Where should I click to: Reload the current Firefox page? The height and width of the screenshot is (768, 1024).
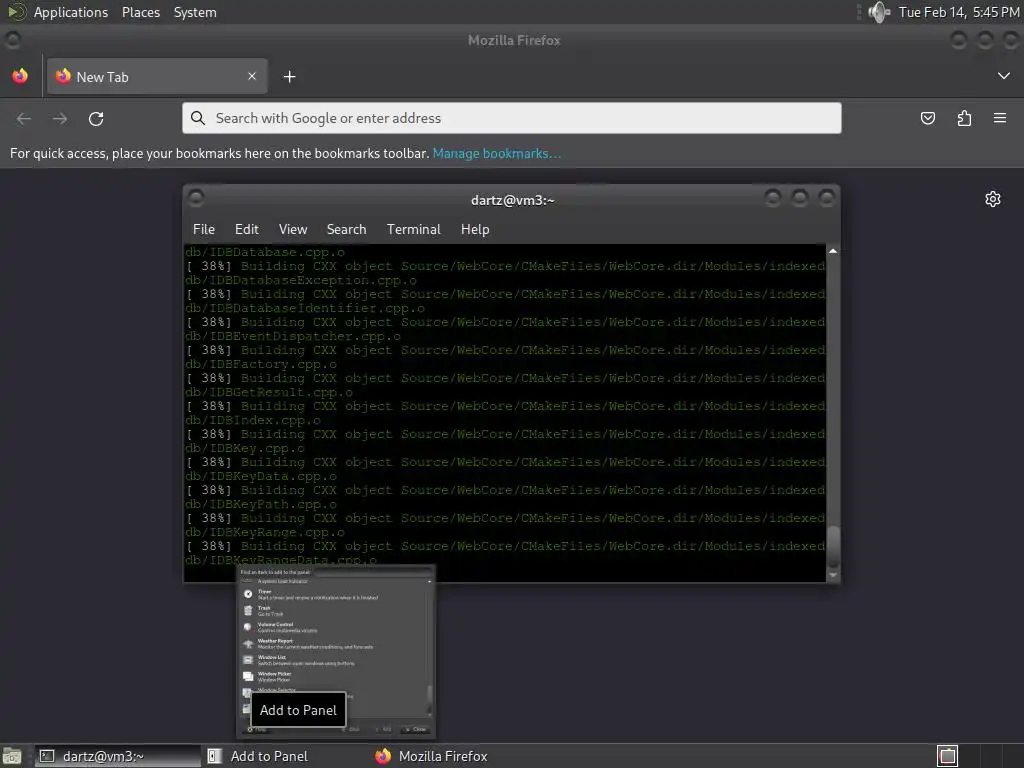click(x=96, y=118)
